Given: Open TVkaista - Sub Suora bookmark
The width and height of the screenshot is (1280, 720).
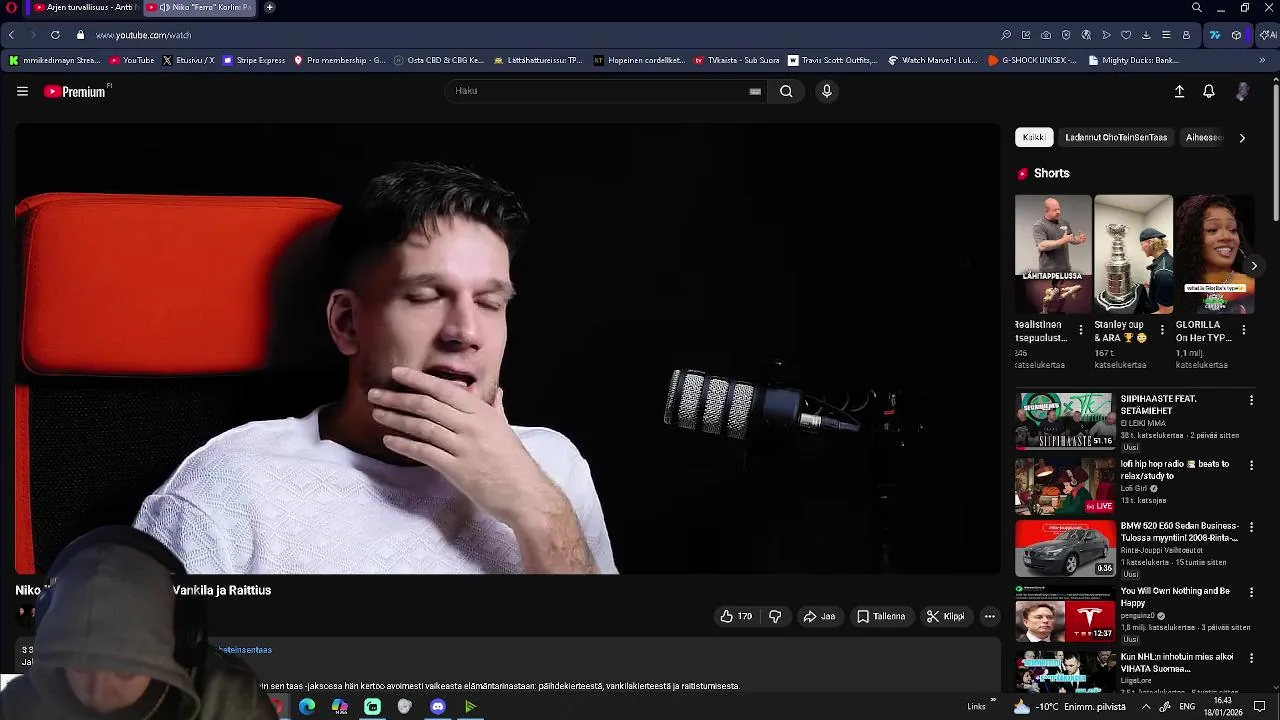Looking at the screenshot, I should pos(737,60).
